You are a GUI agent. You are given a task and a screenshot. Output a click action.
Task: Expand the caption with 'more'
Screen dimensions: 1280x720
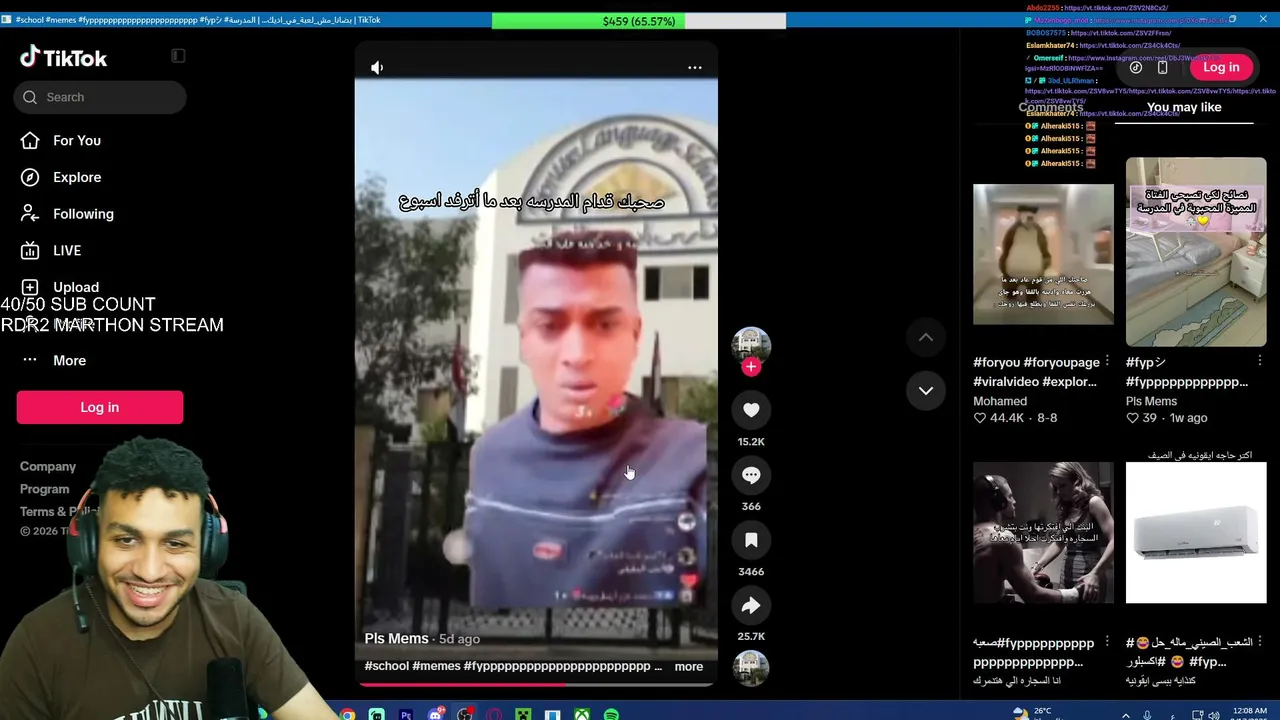[689, 667]
